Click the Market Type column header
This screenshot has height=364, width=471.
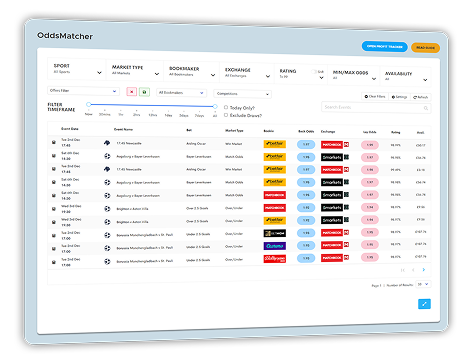point(234,130)
